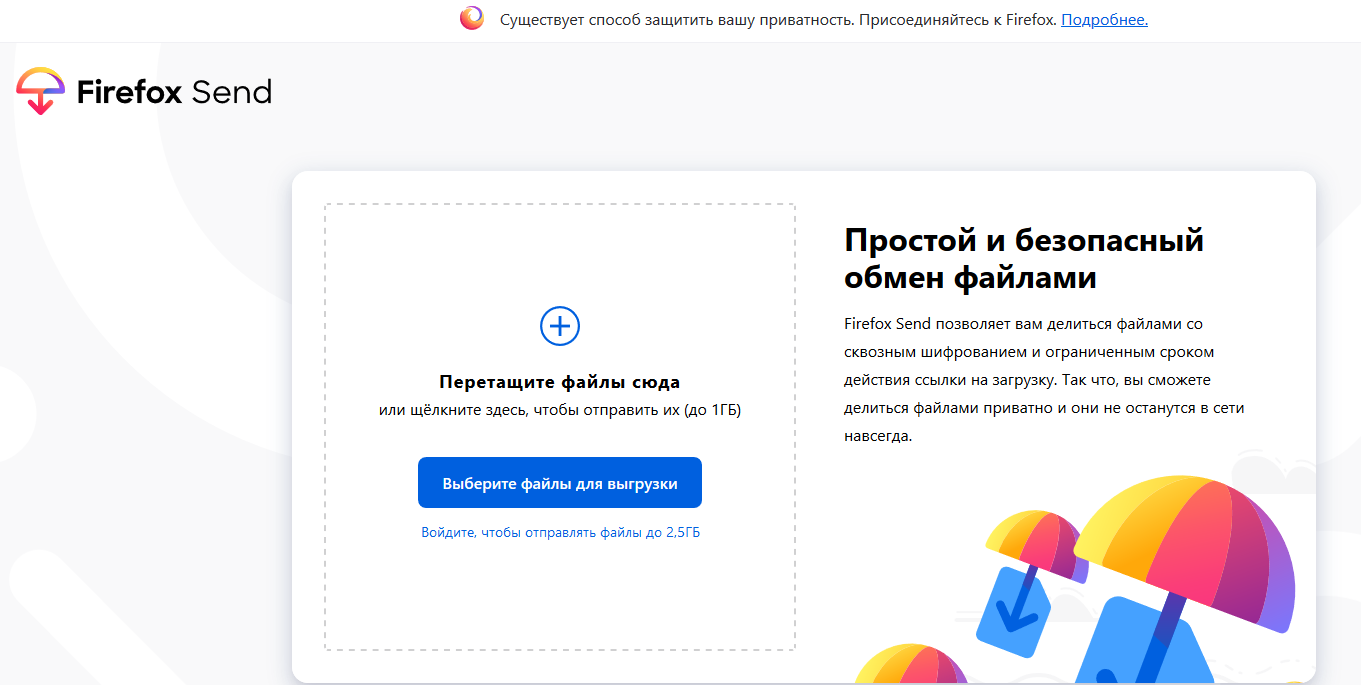Click the partially visible umbrella at card bottom
1361x685 pixels.
(x=908, y=665)
